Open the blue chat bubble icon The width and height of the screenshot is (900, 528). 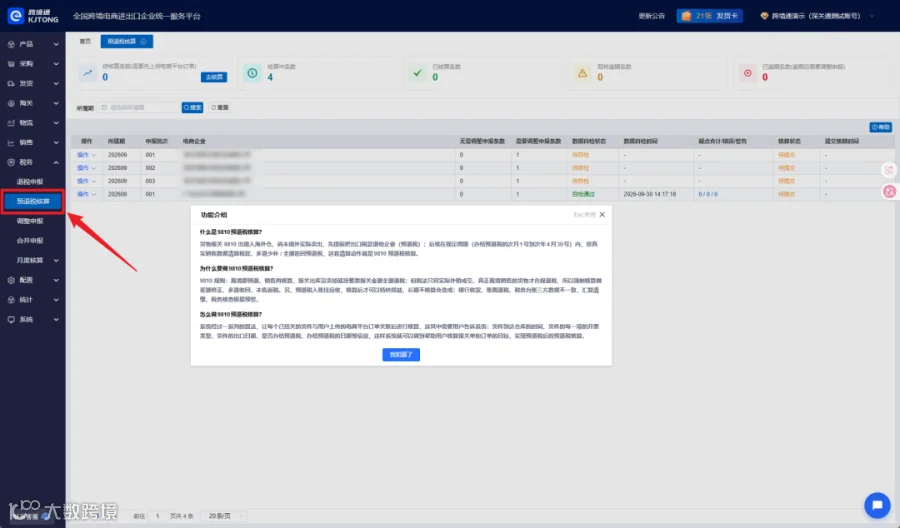pos(877,505)
